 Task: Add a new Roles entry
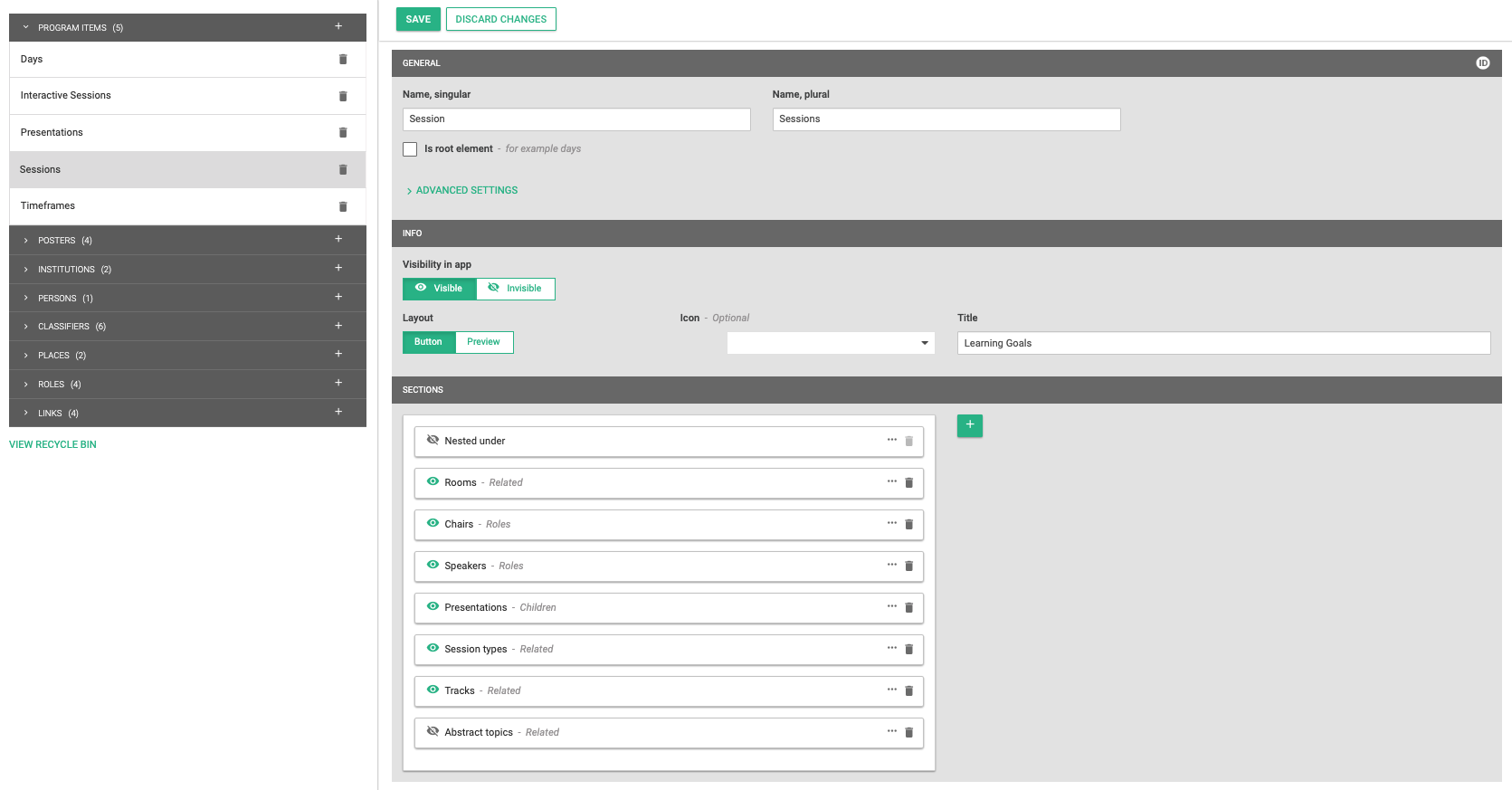338,383
